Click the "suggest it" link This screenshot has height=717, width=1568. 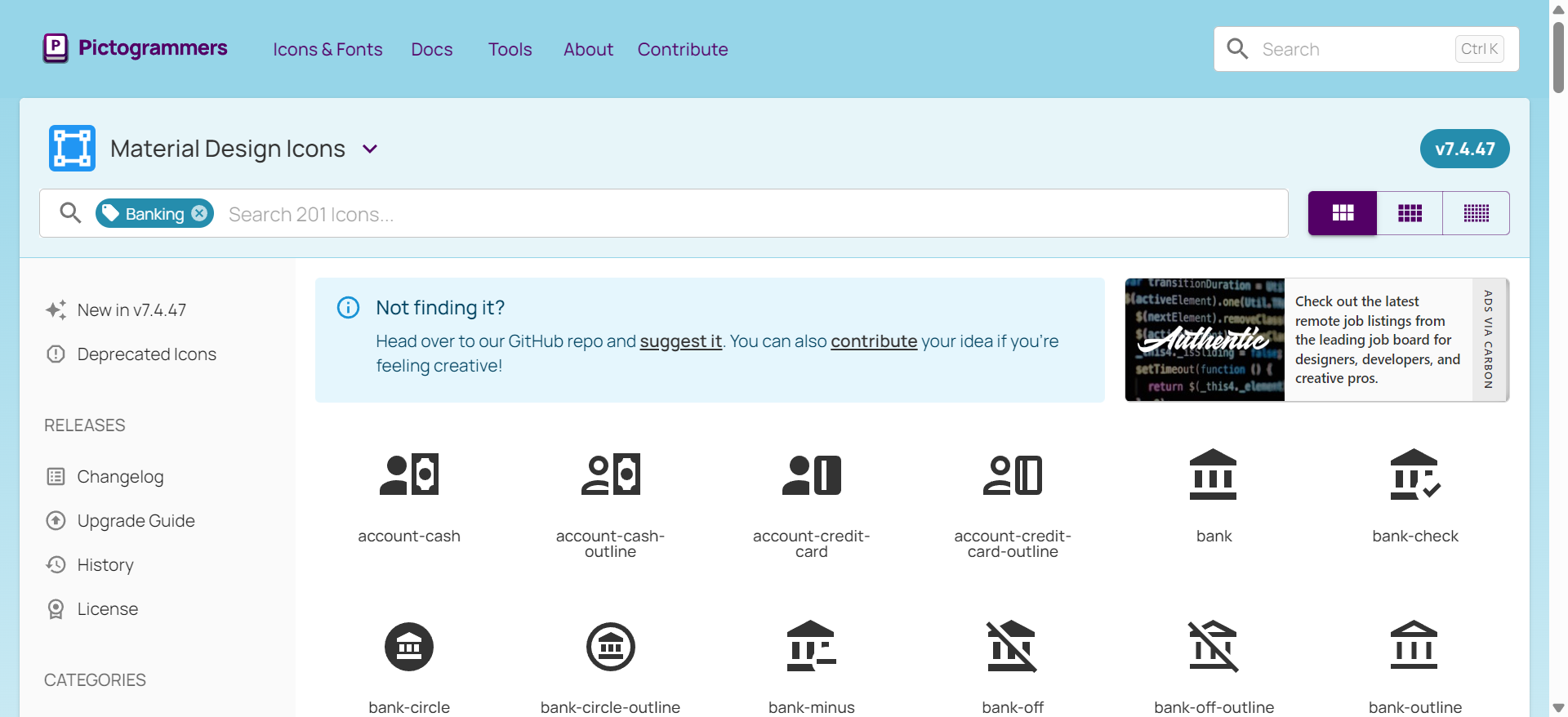pyautogui.click(x=680, y=341)
